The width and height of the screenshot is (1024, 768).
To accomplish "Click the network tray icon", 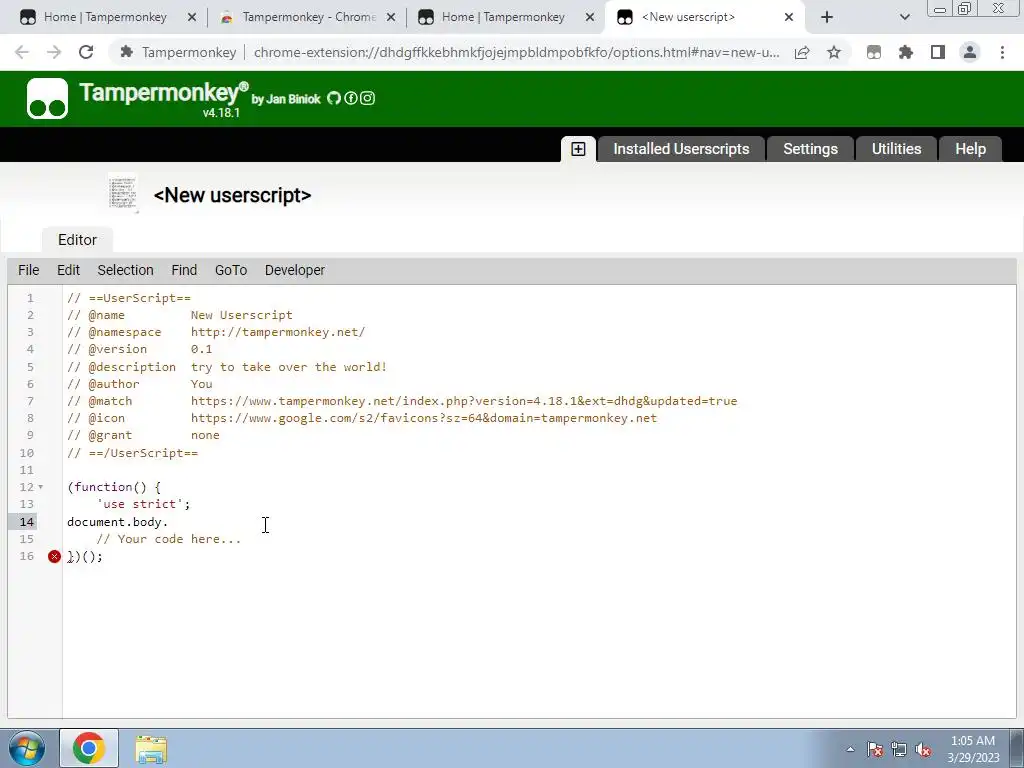I will pyautogui.click(x=899, y=749).
